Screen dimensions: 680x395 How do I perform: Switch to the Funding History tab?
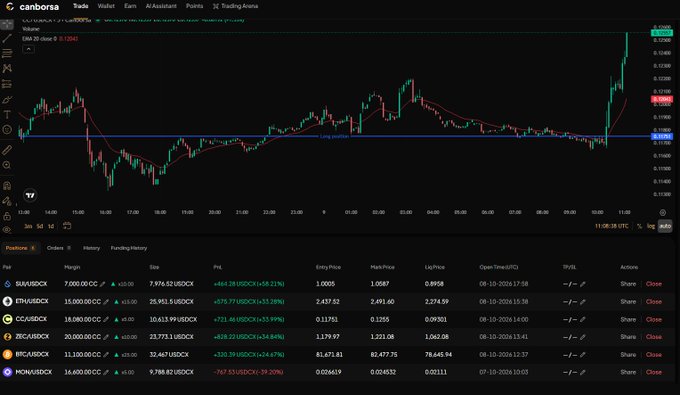[x=129, y=248]
